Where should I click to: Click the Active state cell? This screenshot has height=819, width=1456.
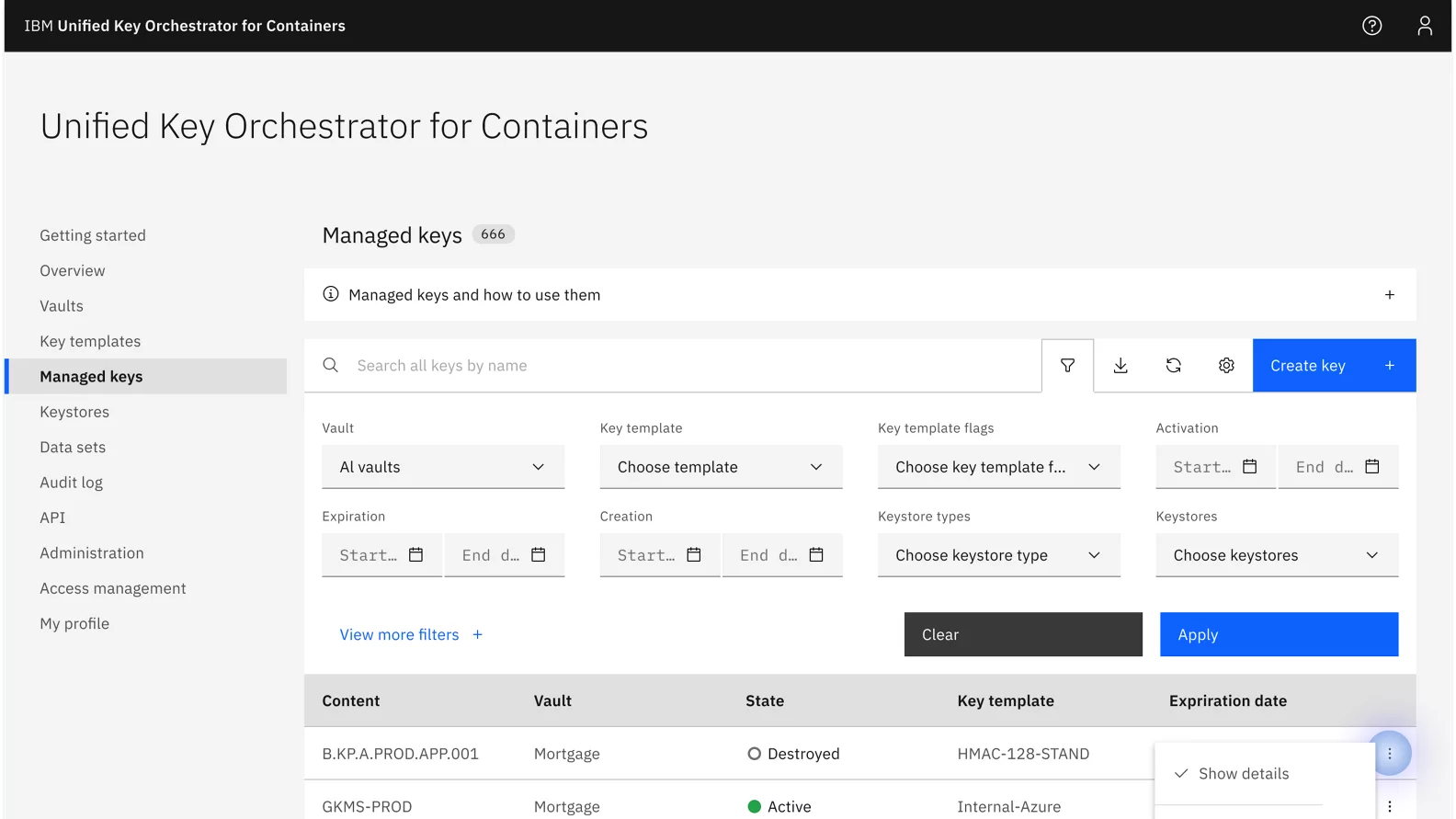click(x=779, y=806)
